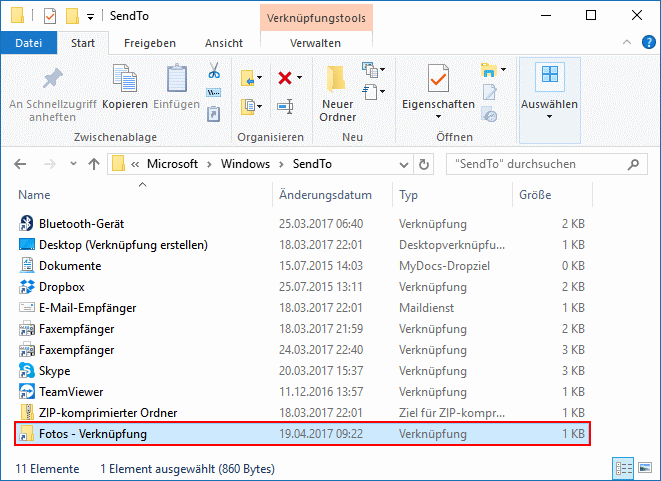Open the Delete dropdown arrow

[x=299, y=78]
